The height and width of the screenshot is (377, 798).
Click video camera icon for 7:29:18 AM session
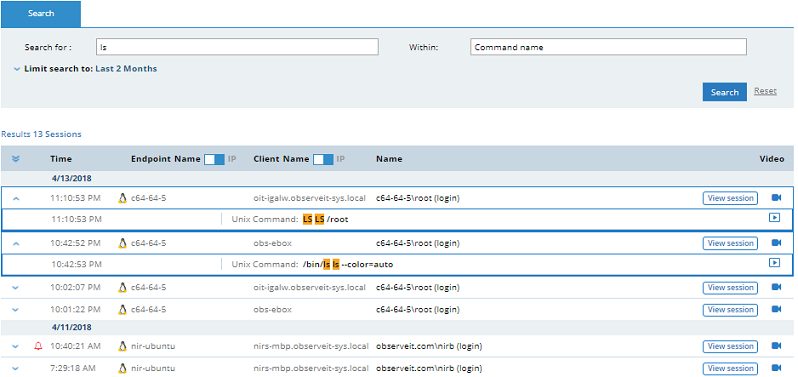pos(776,368)
